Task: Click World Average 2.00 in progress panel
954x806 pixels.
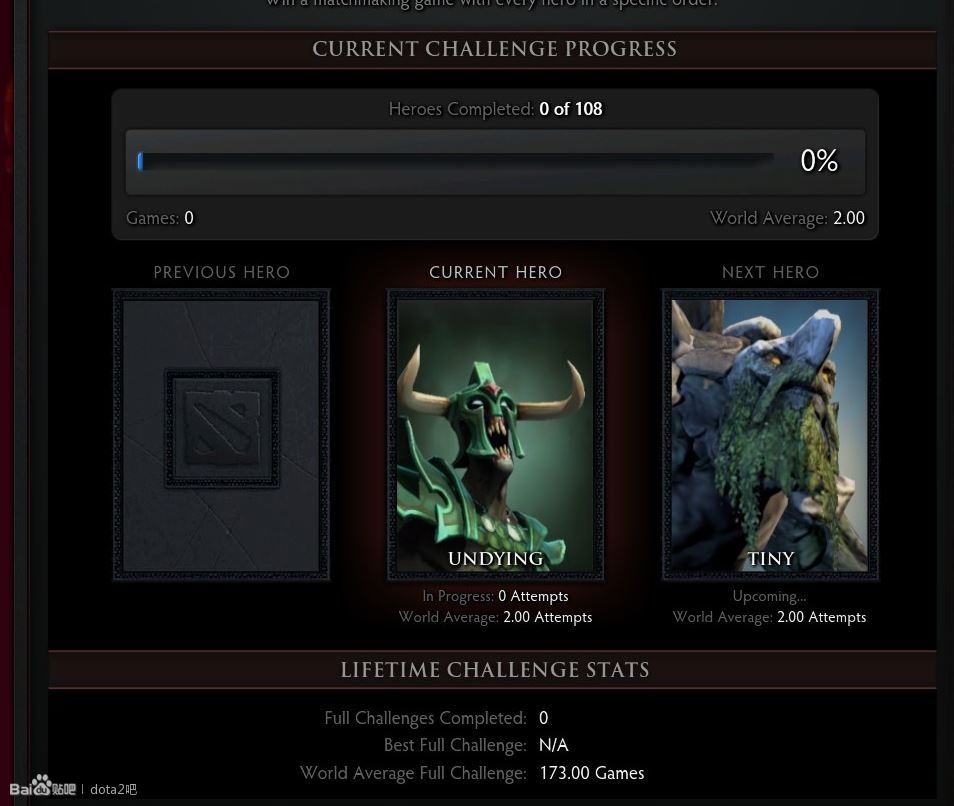Action: pyautogui.click(x=787, y=218)
